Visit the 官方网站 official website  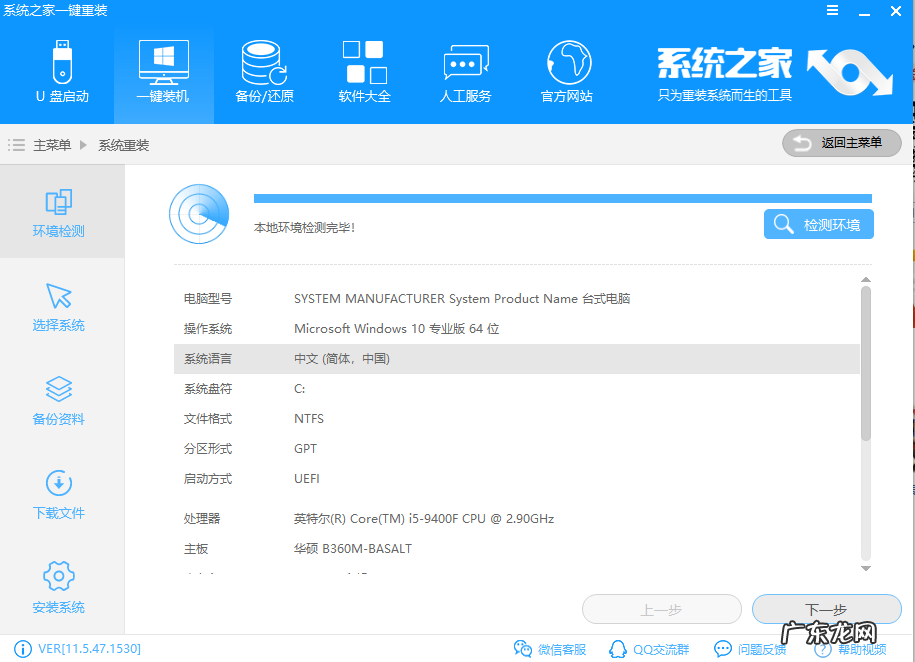click(566, 70)
